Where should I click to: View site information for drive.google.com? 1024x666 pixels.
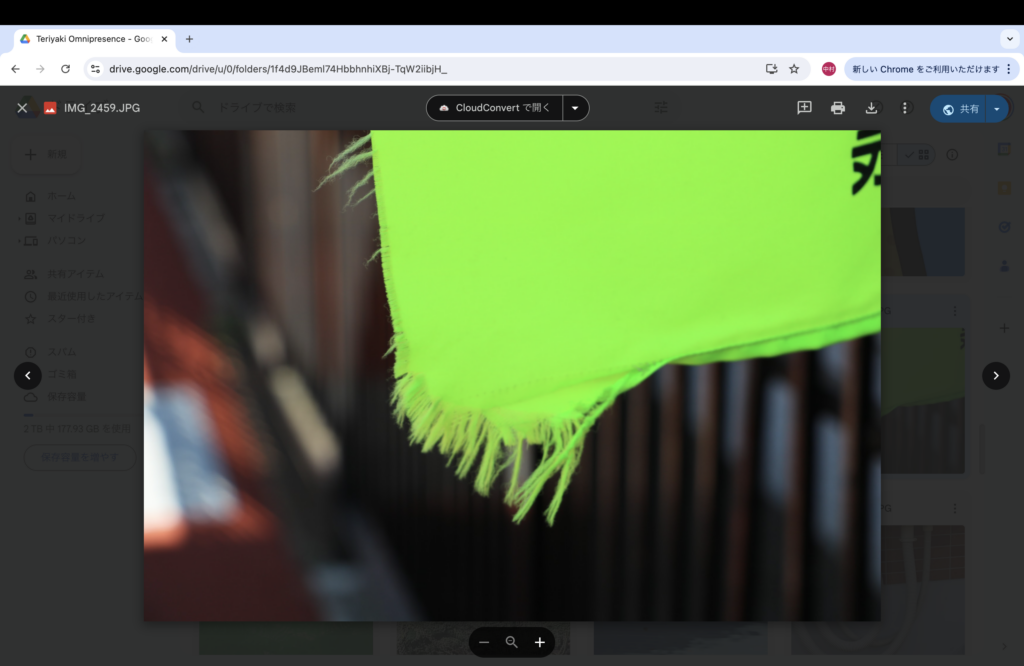[x=95, y=69]
